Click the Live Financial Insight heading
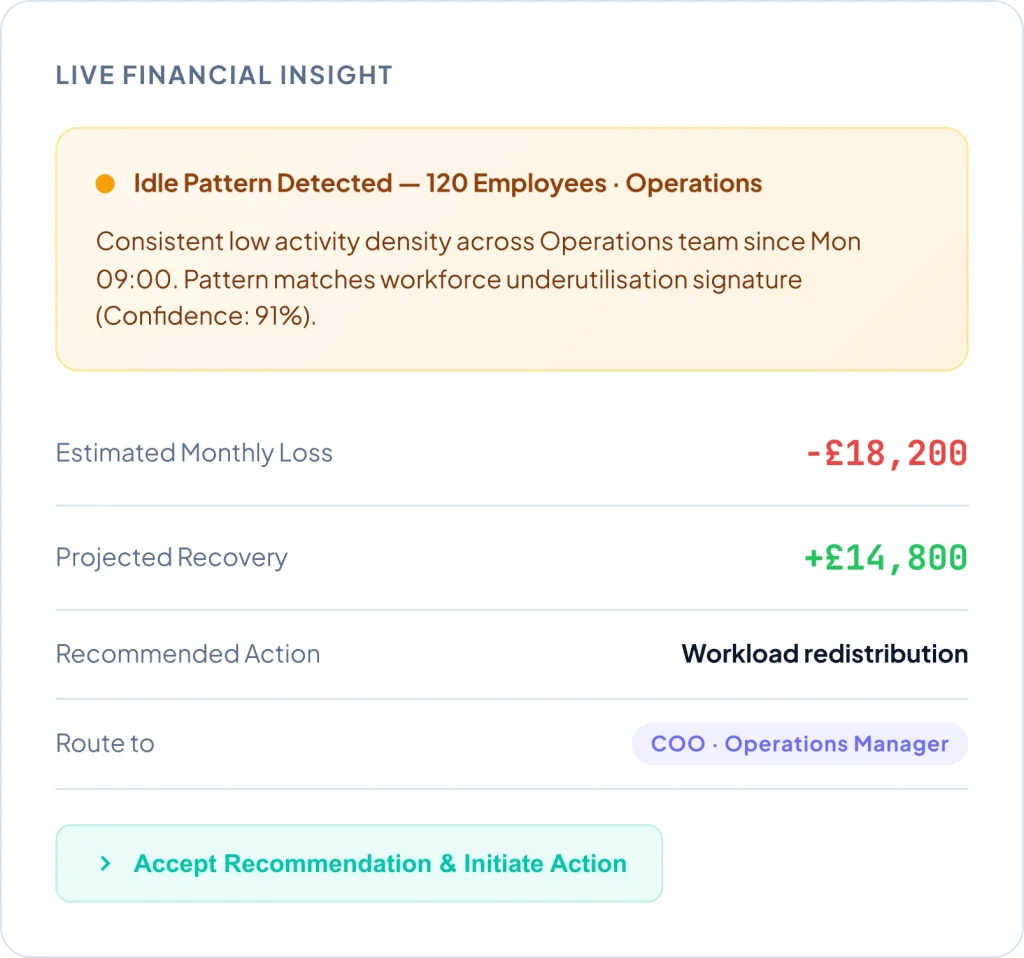1024x958 pixels. [224, 75]
